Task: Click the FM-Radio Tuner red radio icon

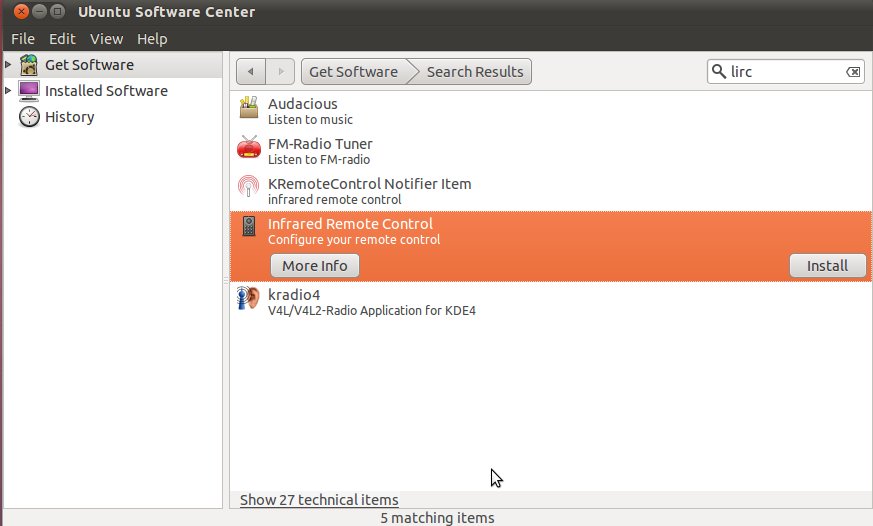Action: (249, 148)
